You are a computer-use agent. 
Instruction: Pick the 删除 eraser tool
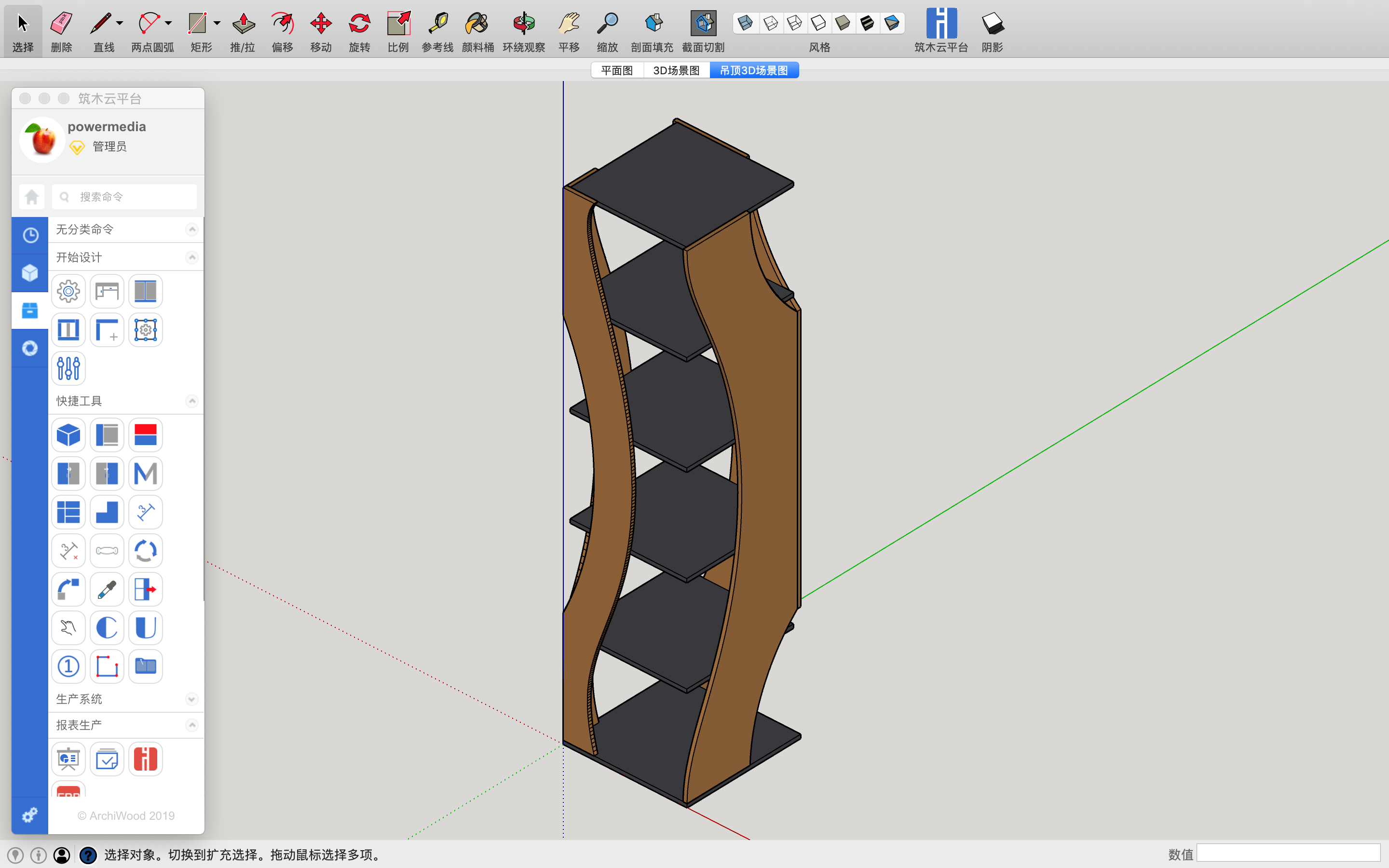coord(61,30)
